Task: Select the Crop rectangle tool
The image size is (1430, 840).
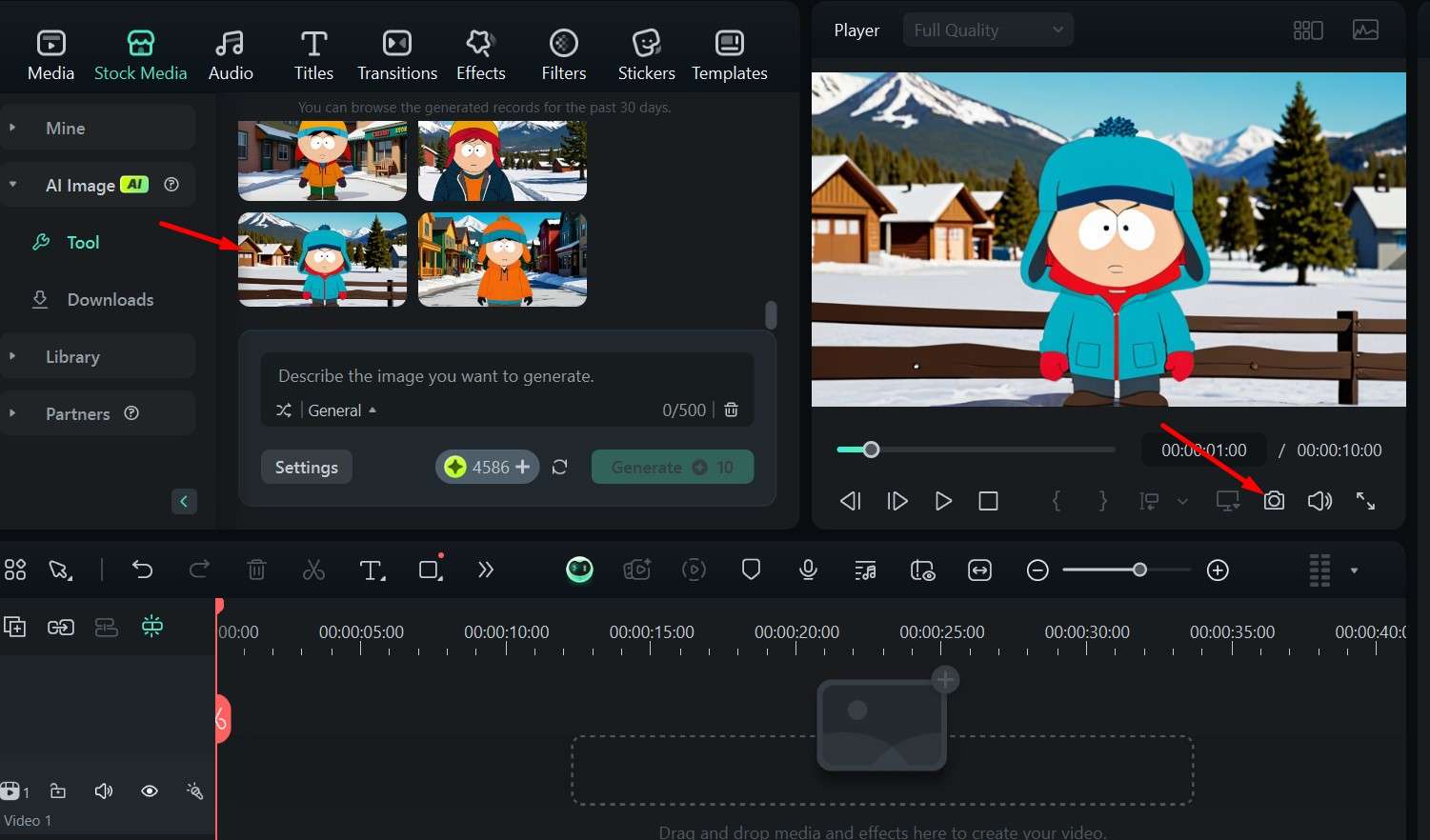Action: [x=431, y=570]
